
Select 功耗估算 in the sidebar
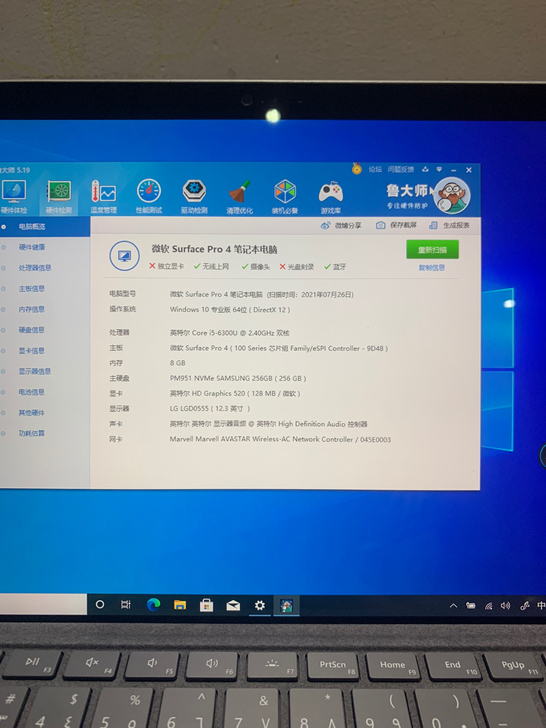(x=32, y=433)
